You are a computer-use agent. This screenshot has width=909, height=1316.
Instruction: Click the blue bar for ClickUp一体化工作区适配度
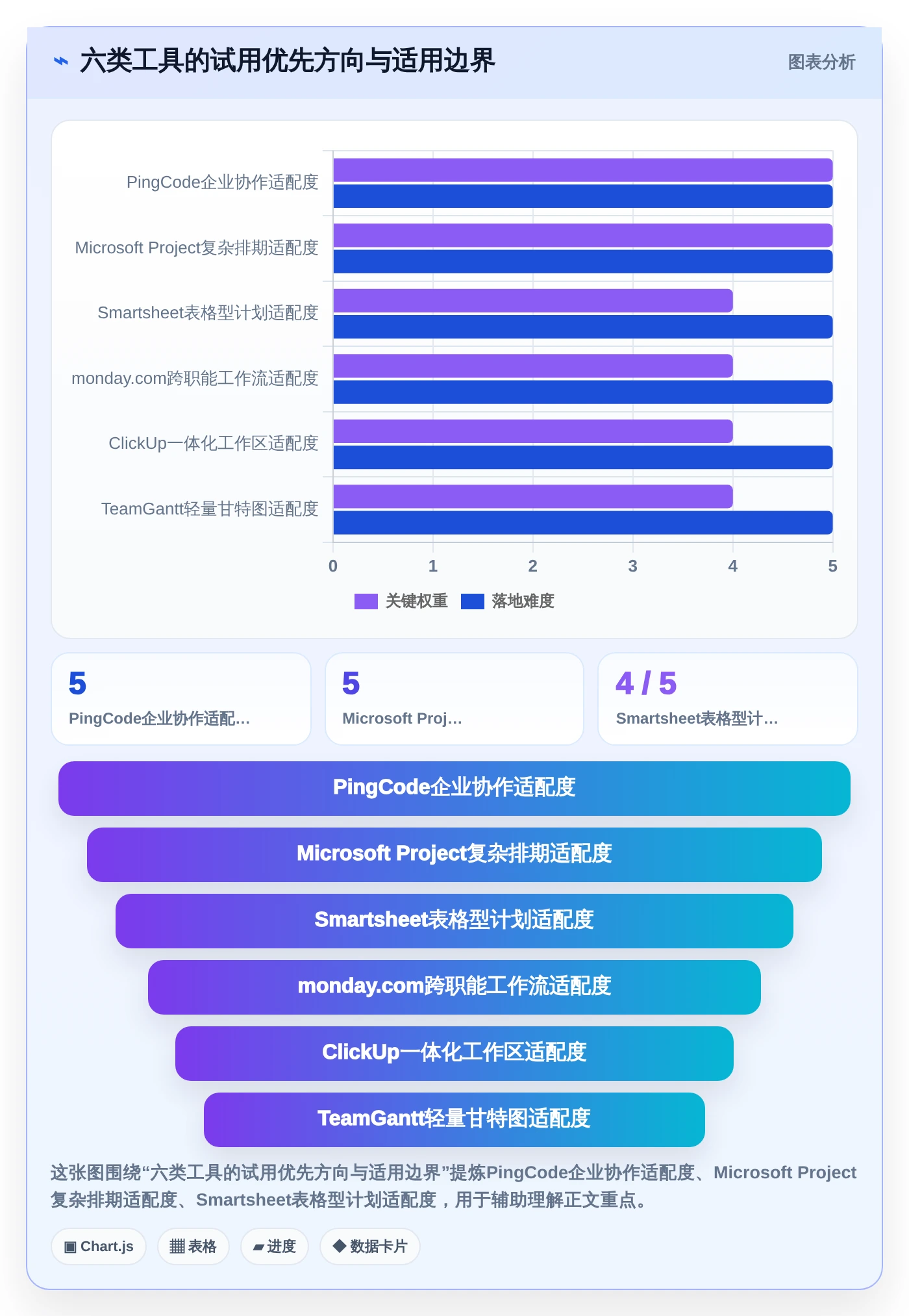[x=583, y=457]
